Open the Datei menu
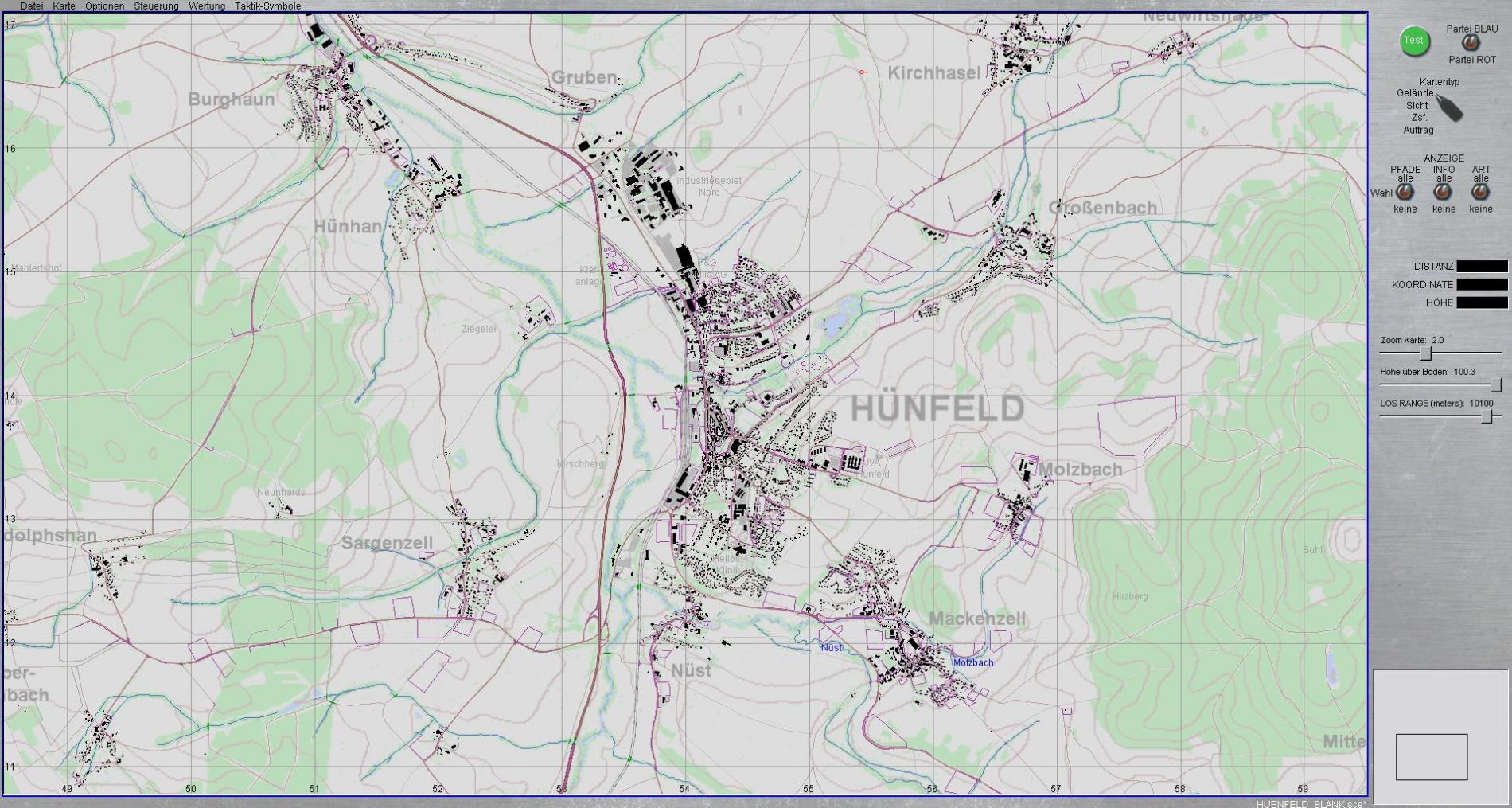The height and width of the screenshot is (808, 1512). (x=32, y=6)
